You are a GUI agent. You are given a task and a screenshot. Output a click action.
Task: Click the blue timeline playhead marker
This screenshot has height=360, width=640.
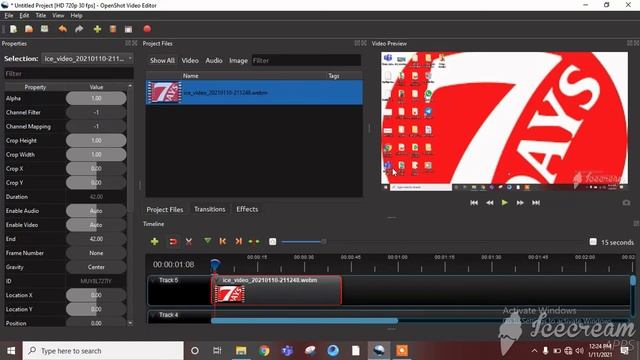(215, 264)
